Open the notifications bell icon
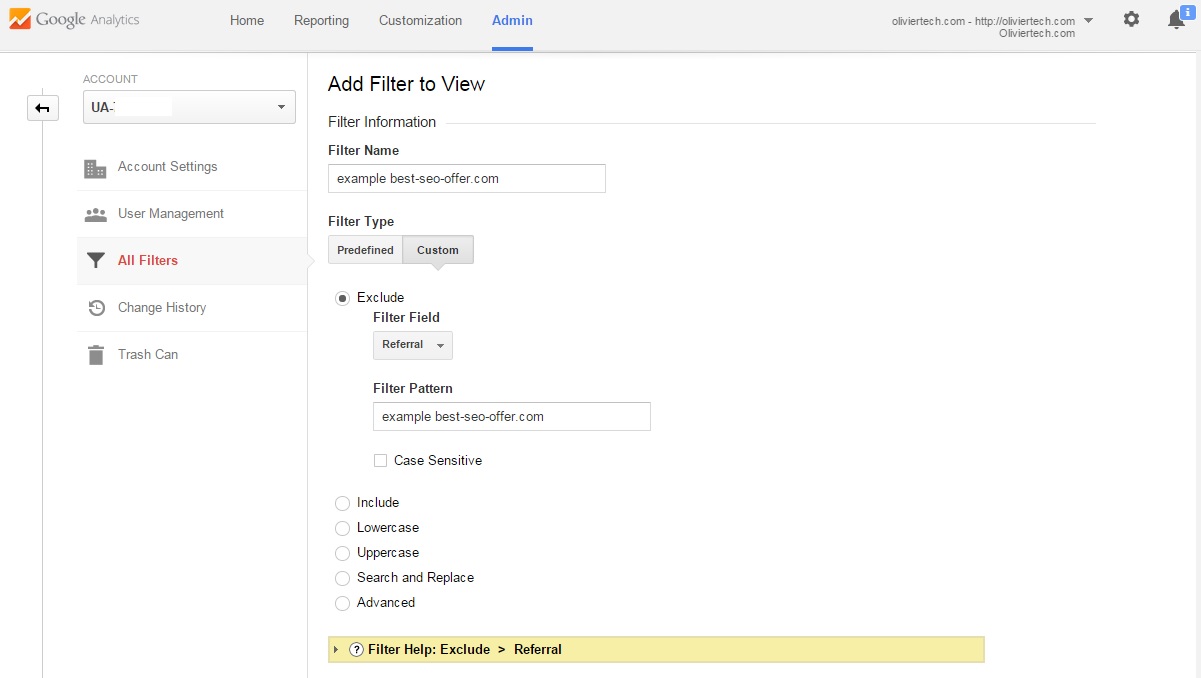This screenshot has height=678, width=1201. click(x=1177, y=20)
